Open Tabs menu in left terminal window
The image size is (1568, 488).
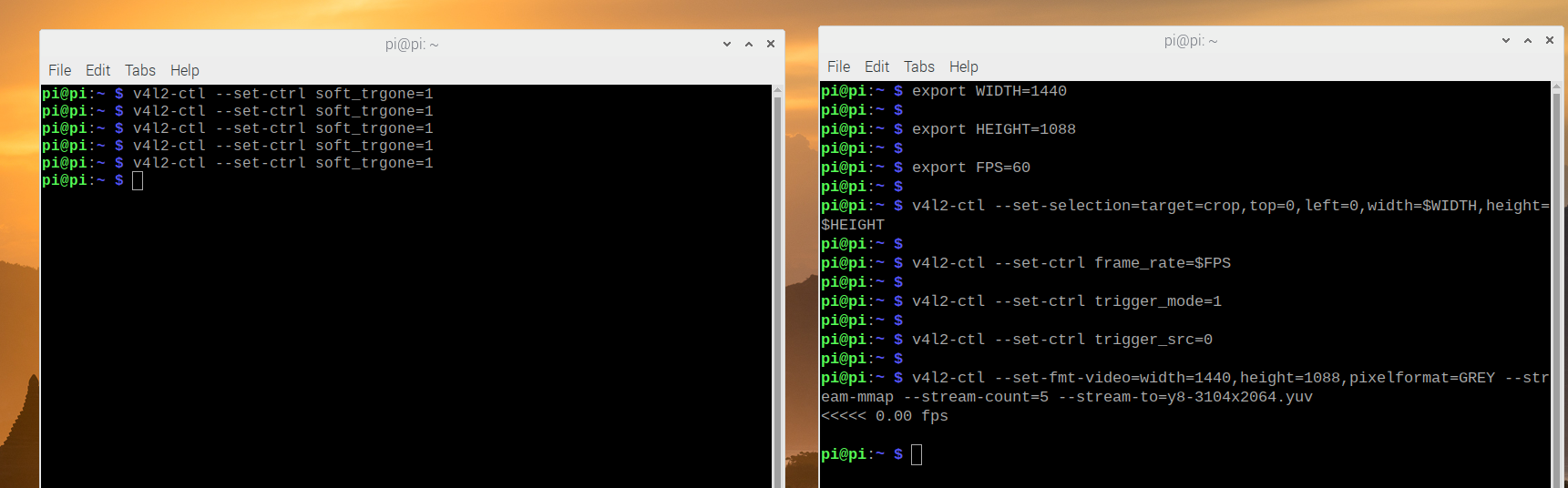[x=140, y=70]
